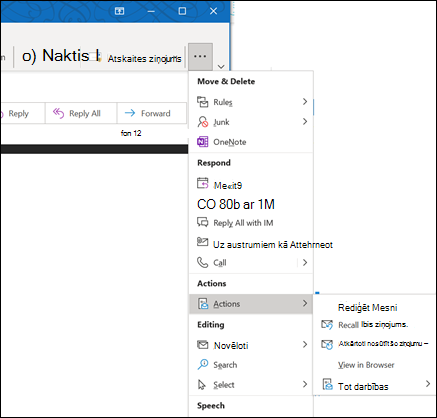Expand the Rules submenu arrow
Image resolution: width=437 pixels, height=418 pixels.
[305, 102]
